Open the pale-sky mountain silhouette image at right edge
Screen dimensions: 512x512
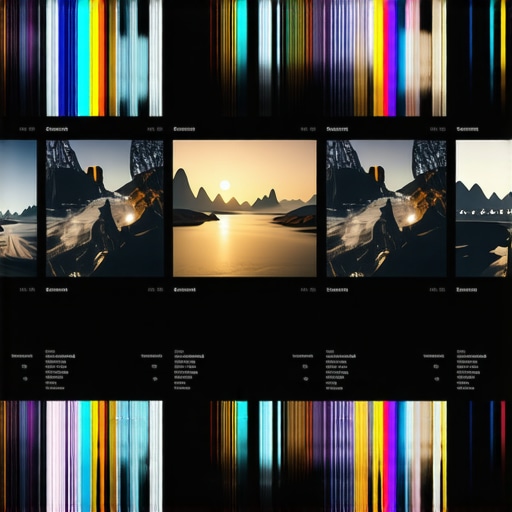click(x=484, y=208)
